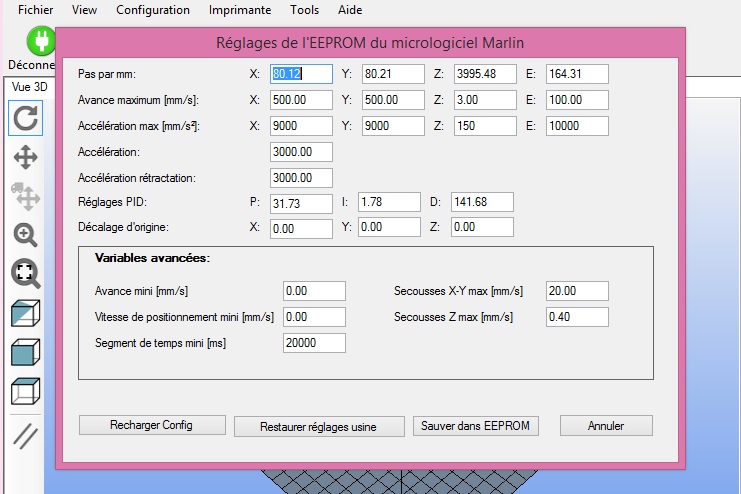Click the Accélération value field
This screenshot has width=741, height=494.
301,152
